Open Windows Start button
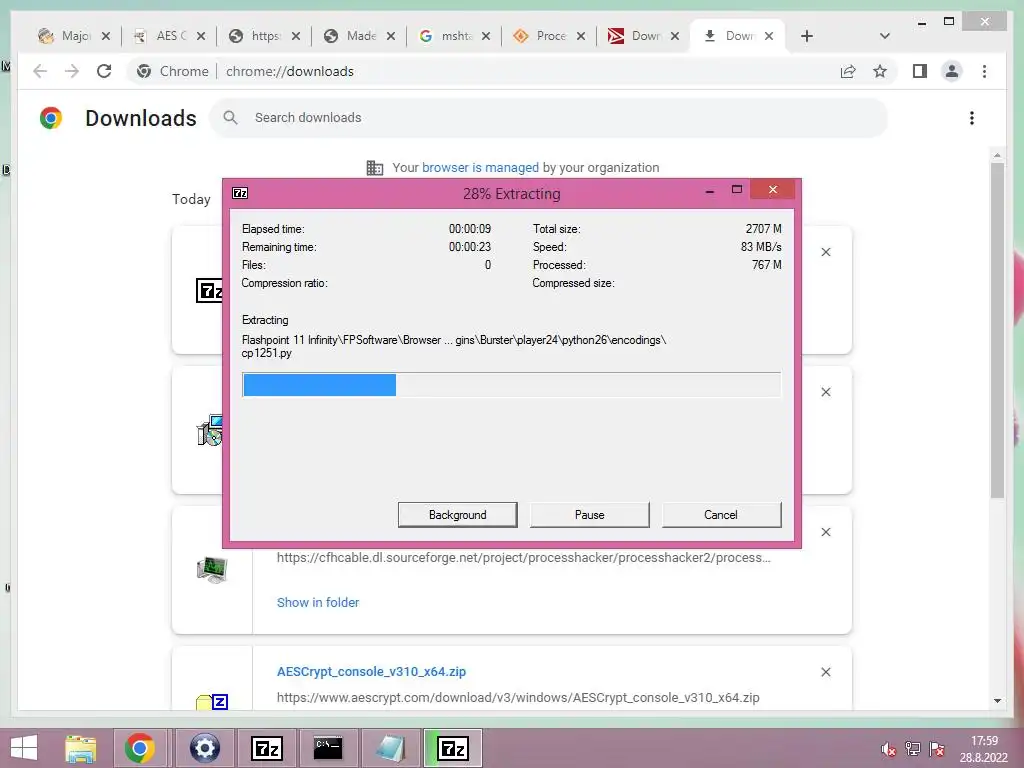 tap(24, 748)
